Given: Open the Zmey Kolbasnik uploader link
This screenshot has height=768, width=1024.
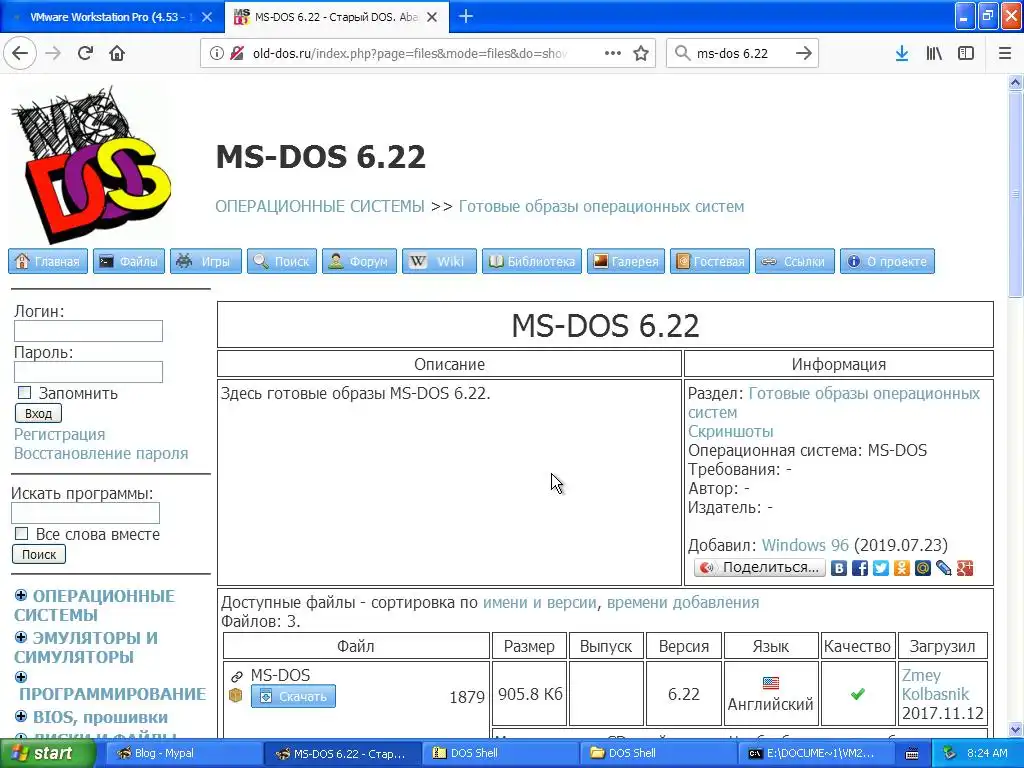Looking at the screenshot, I should 935,684.
